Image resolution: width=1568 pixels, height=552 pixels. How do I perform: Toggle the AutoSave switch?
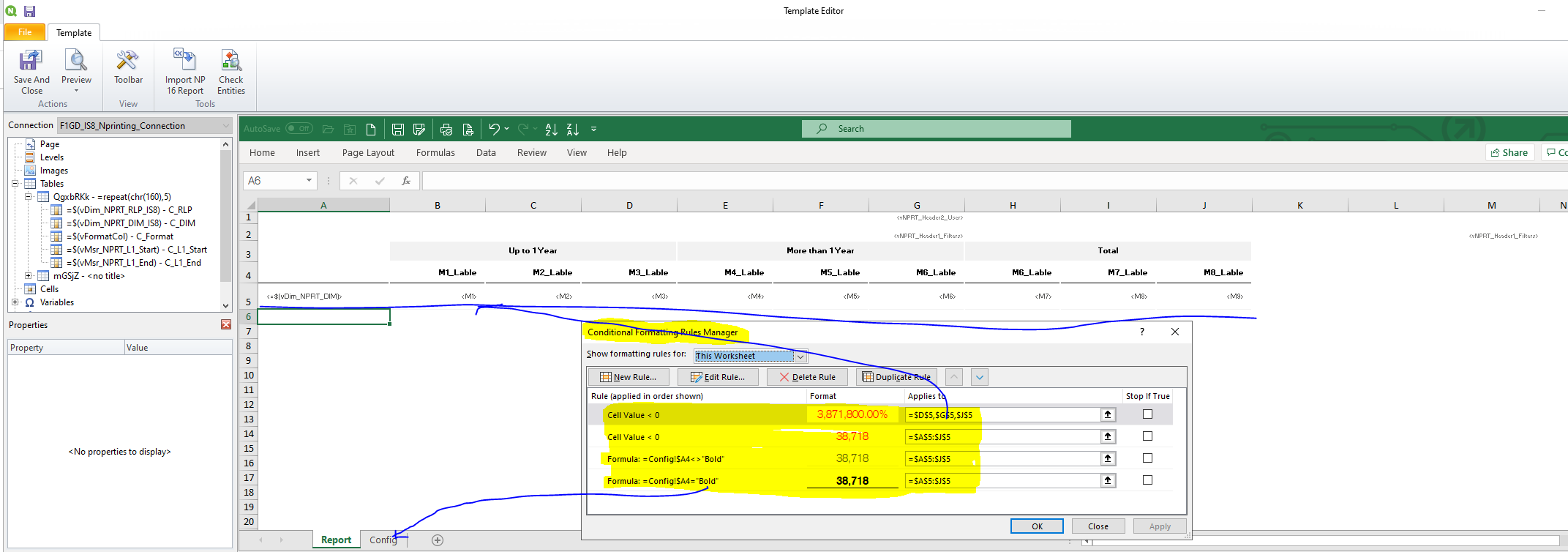coord(299,129)
